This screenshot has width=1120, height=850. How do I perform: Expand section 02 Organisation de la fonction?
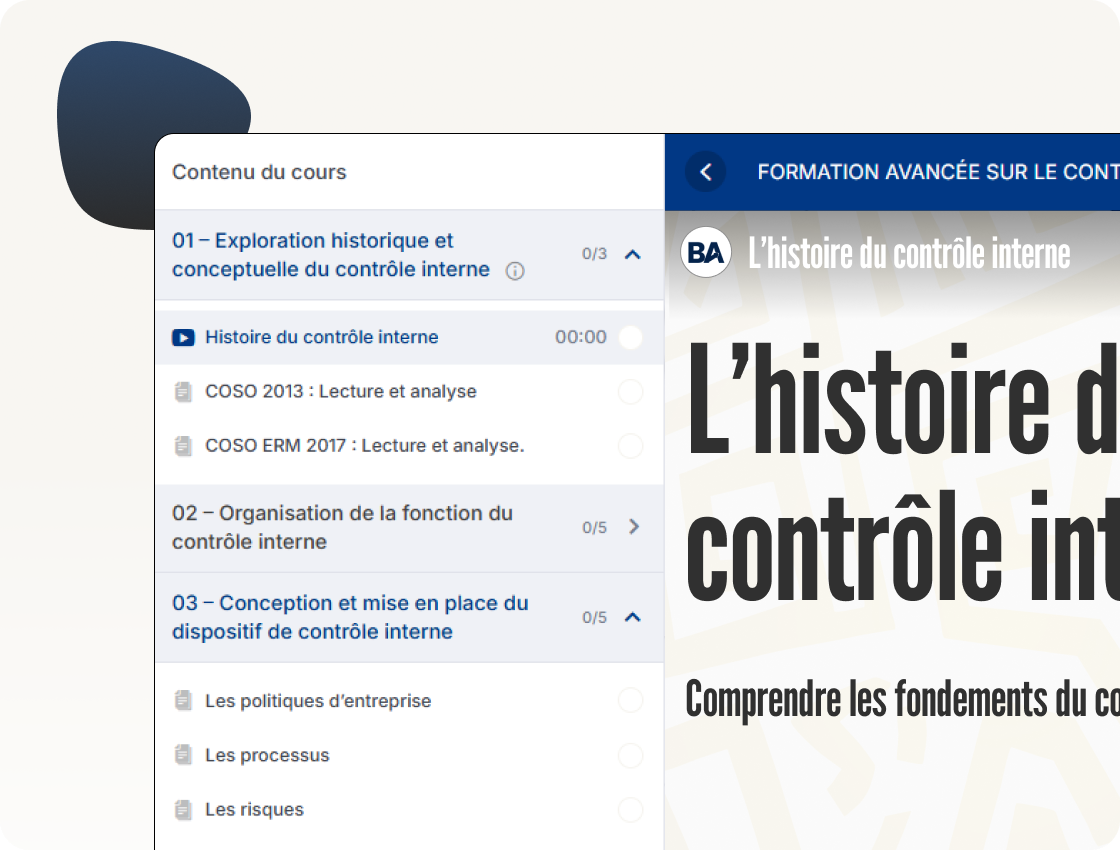point(633,527)
